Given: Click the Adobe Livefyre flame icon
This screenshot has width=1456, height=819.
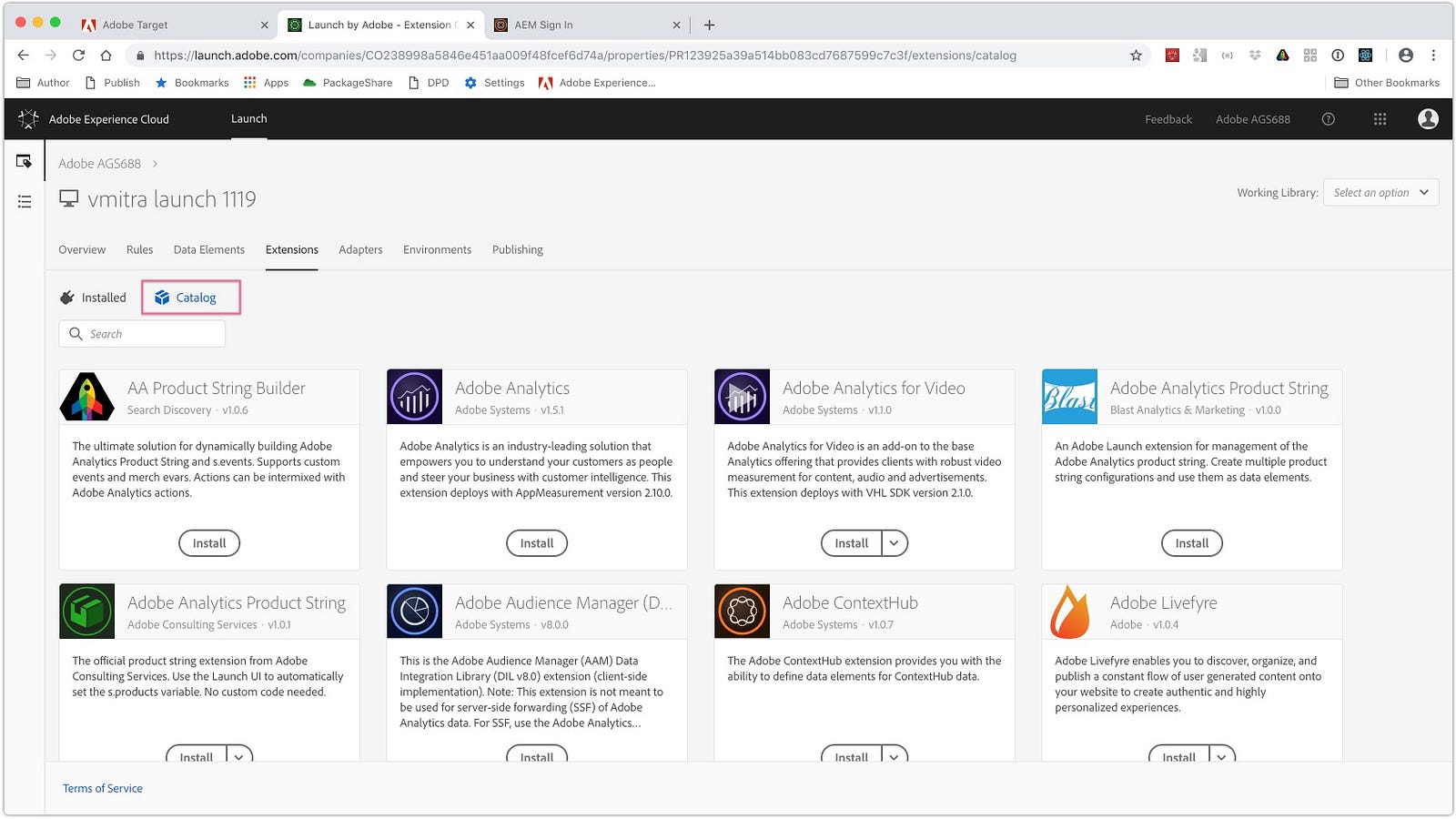Looking at the screenshot, I should (1070, 612).
